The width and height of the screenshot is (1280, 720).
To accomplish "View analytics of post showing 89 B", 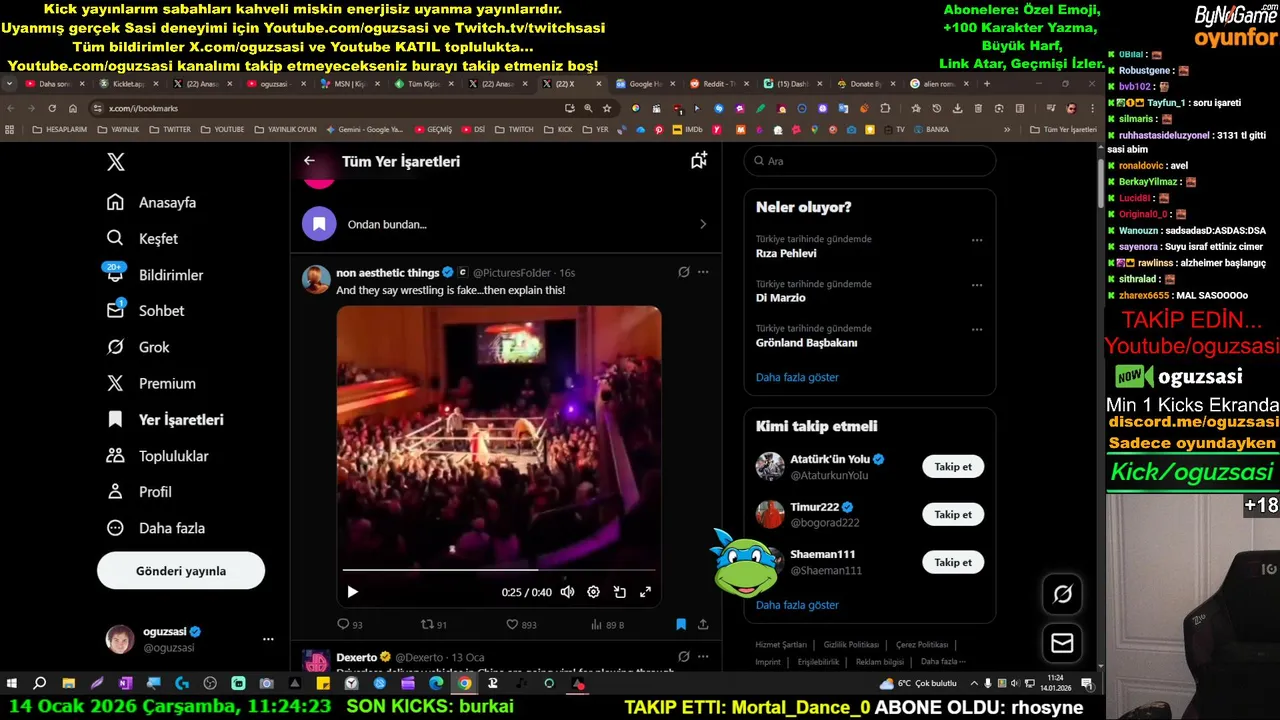I will click(607, 624).
